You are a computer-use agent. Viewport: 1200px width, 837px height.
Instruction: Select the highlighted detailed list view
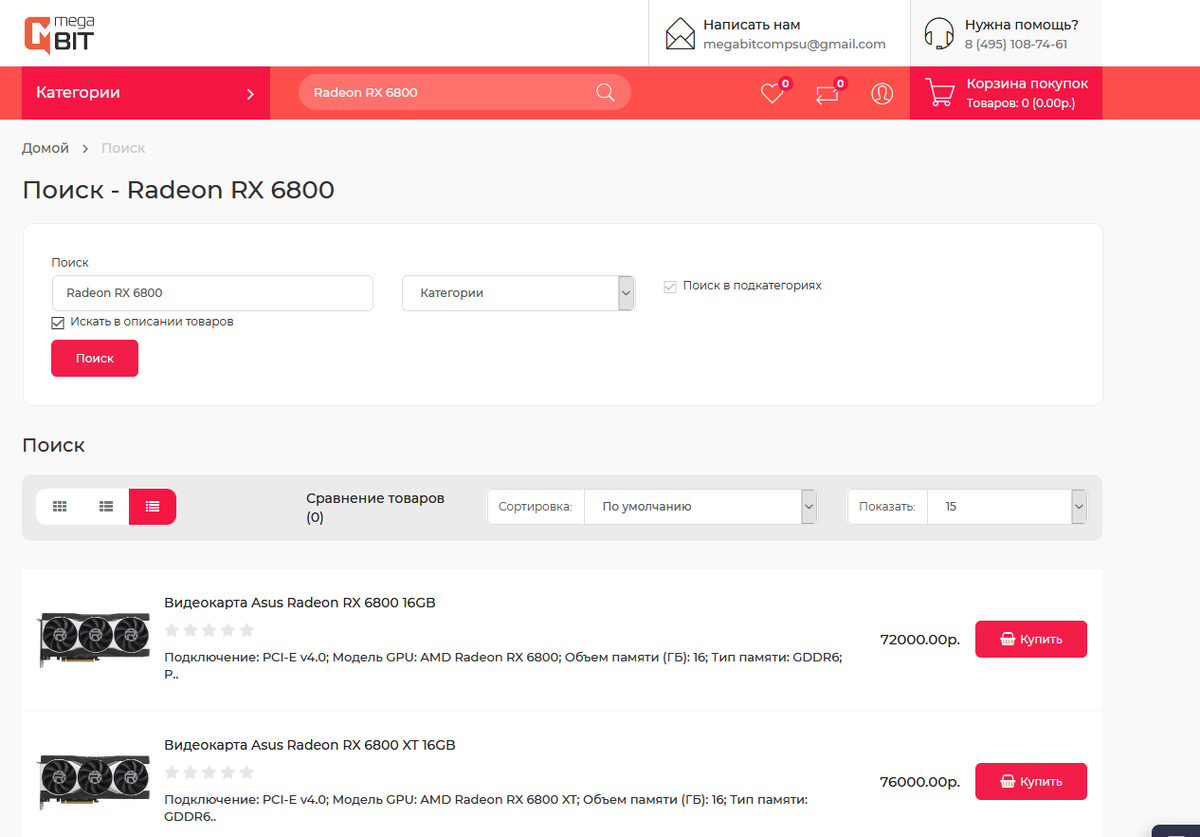coord(152,507)
